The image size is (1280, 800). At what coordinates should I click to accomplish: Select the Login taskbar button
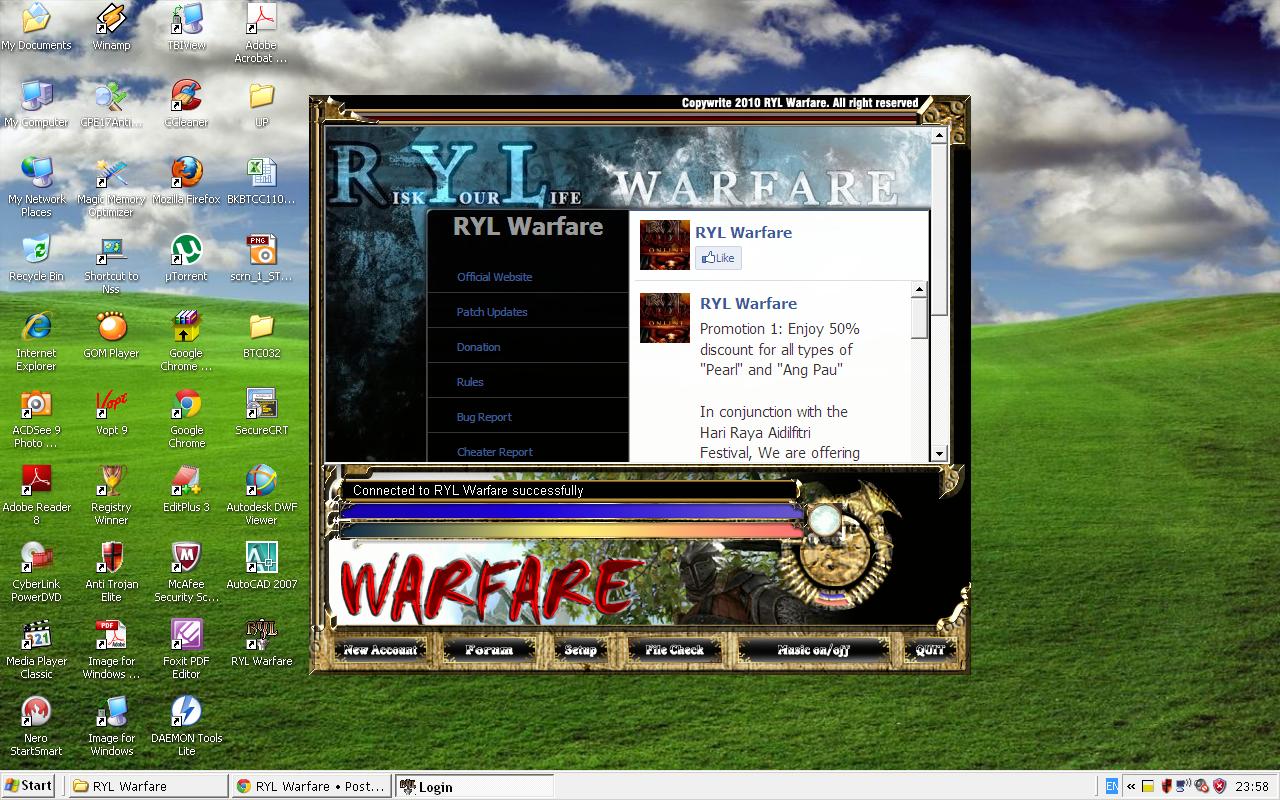474,786
